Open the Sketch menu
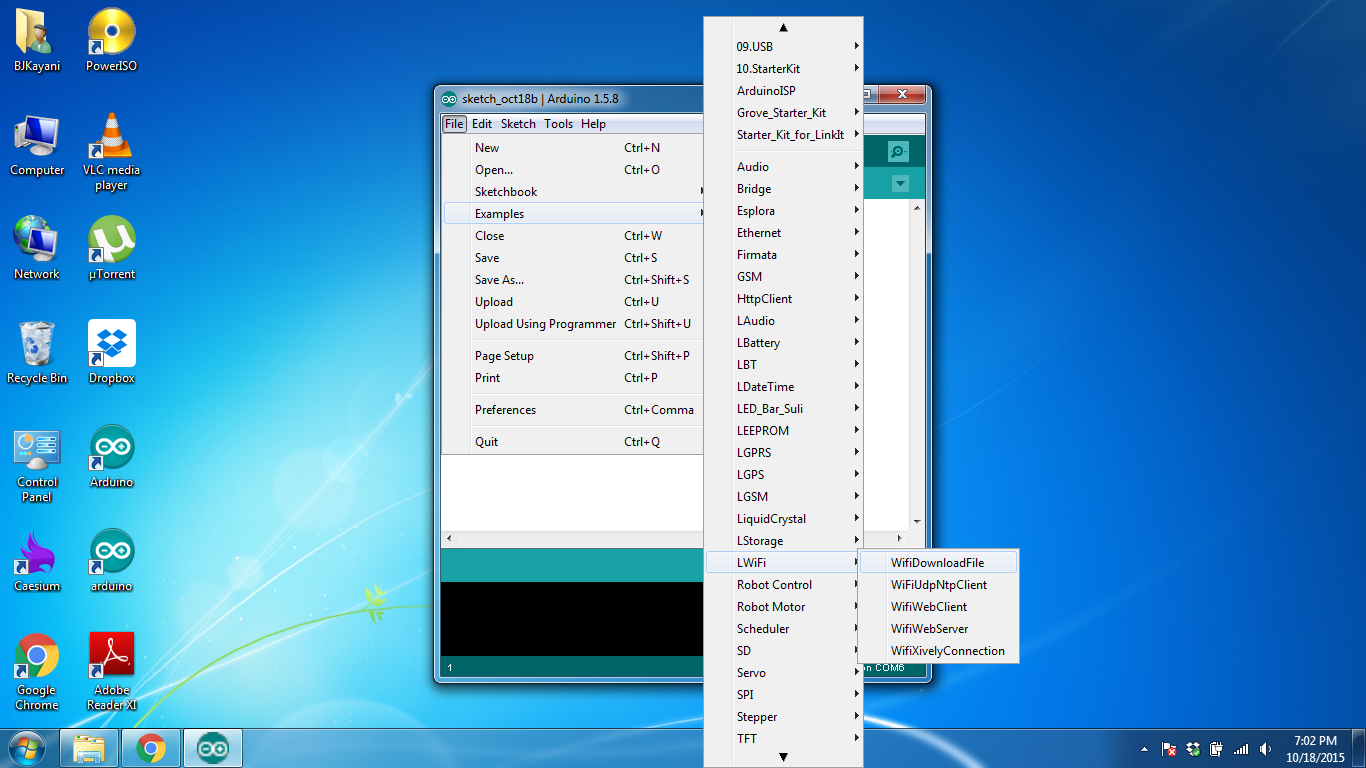 coord(518,124)
